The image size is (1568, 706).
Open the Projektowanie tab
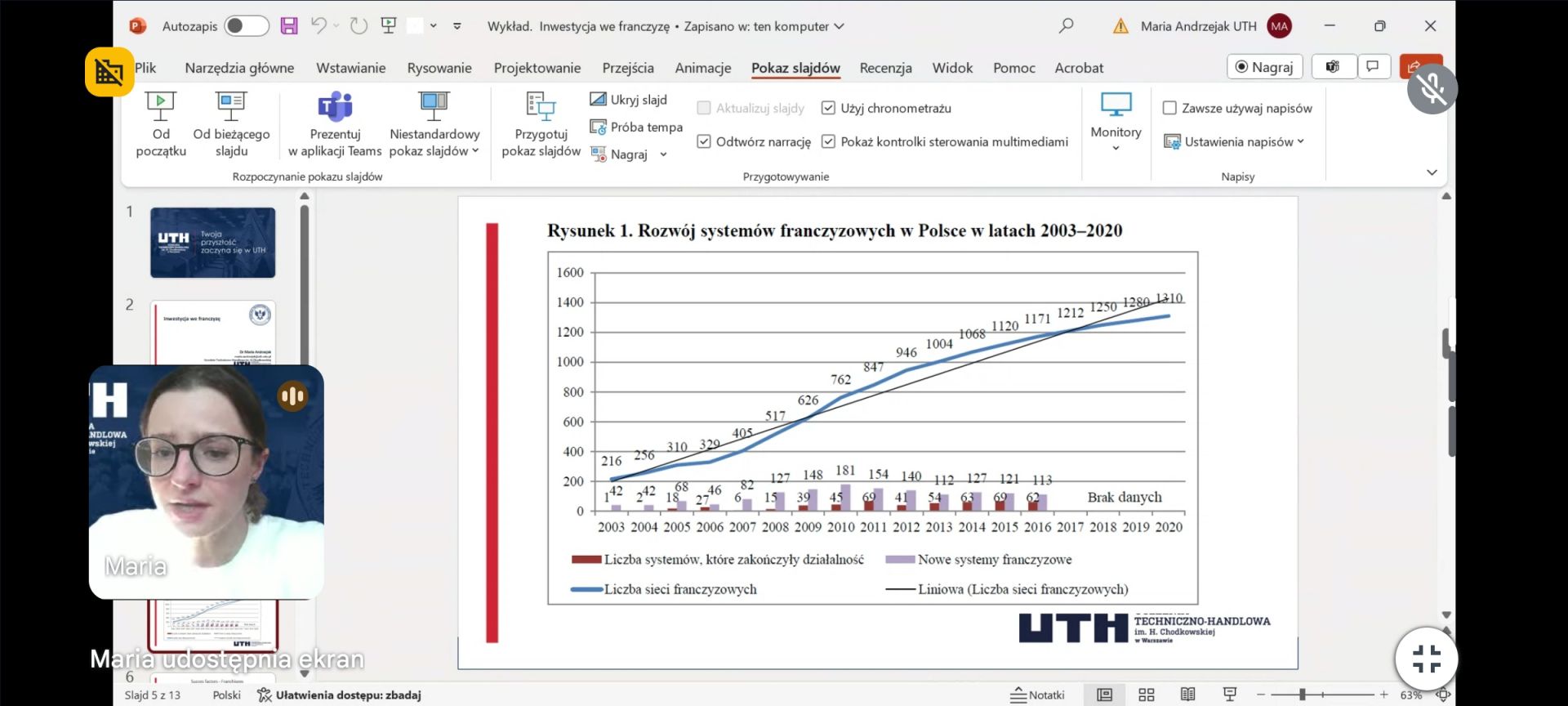coord(537,68)
